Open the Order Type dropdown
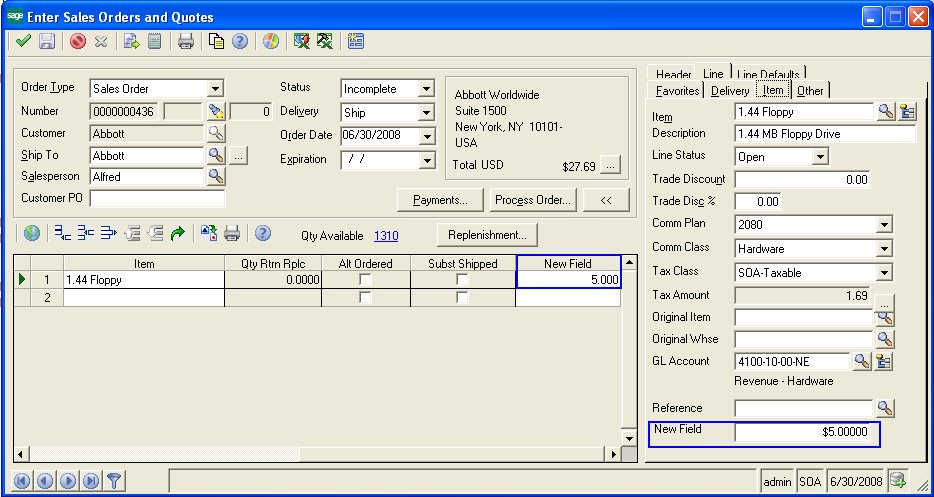This screenshot has height=497, width=934. 215,89
